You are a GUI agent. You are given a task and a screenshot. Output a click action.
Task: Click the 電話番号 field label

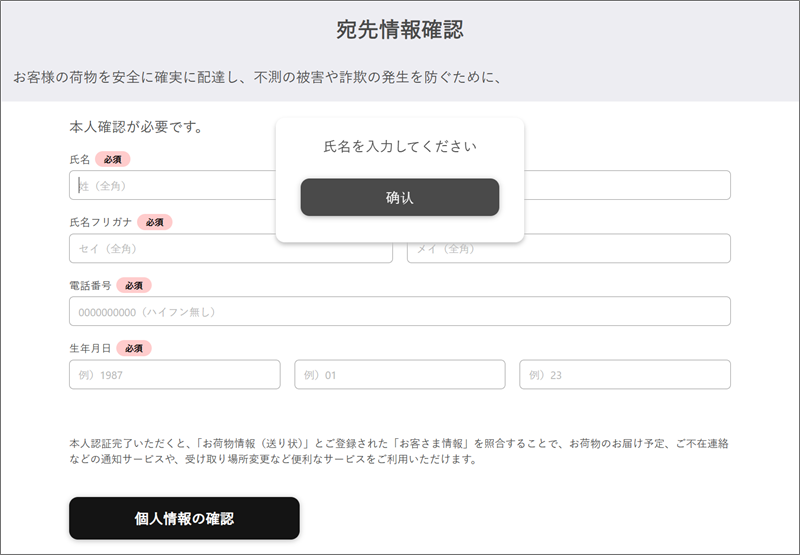click(x=90, y=286)
